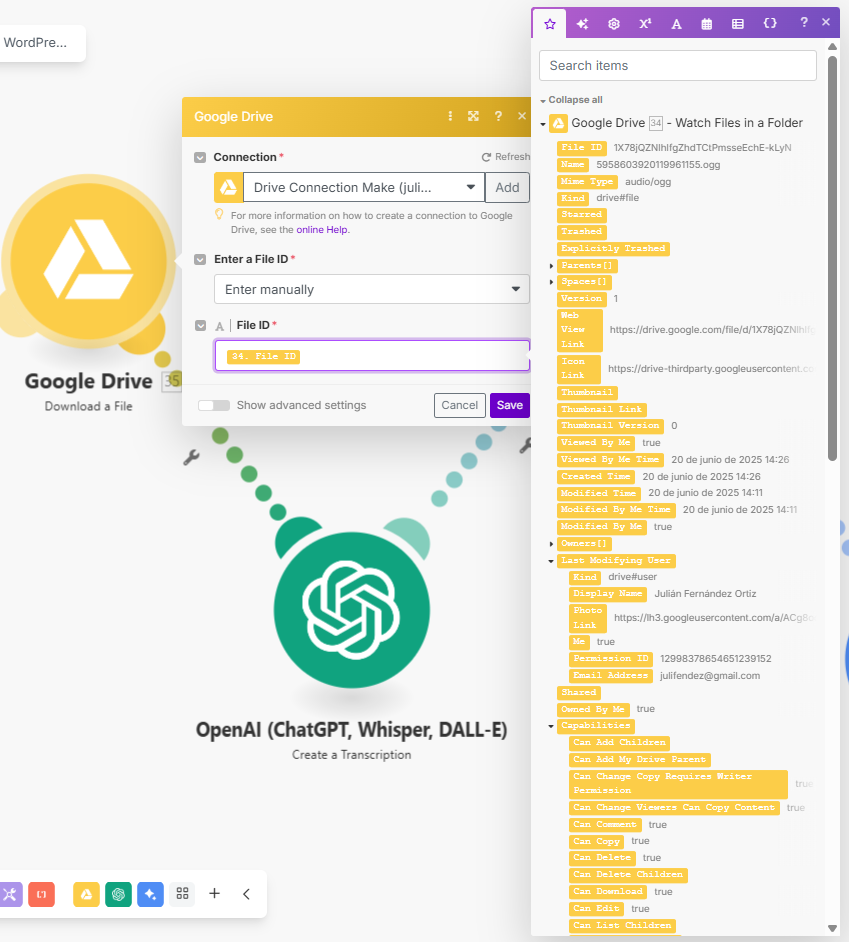Select the Modified Time pill
849x942 pixels.
(598, 493)
